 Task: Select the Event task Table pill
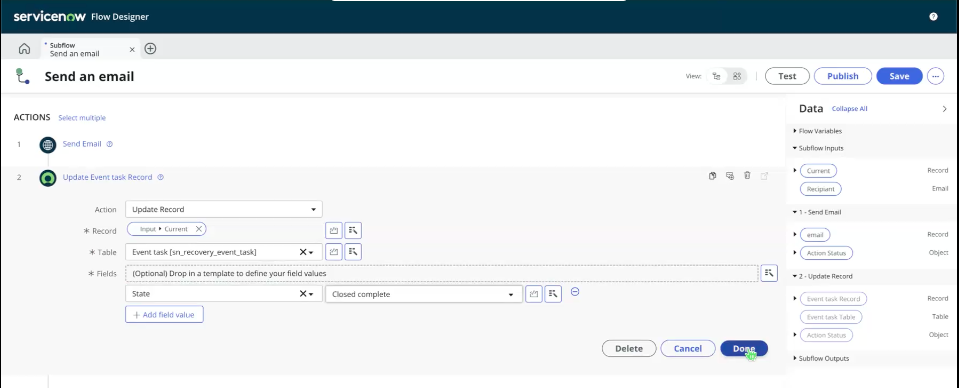(x=831, y=317)
